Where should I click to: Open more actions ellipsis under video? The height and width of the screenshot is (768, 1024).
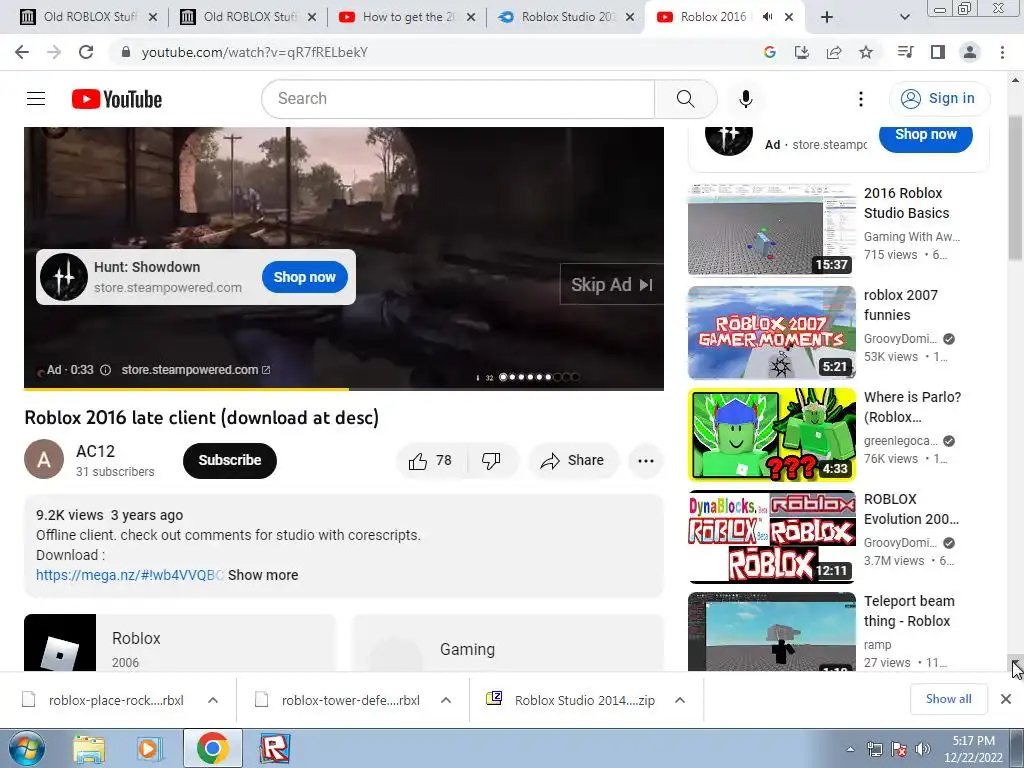pos(645,460)
